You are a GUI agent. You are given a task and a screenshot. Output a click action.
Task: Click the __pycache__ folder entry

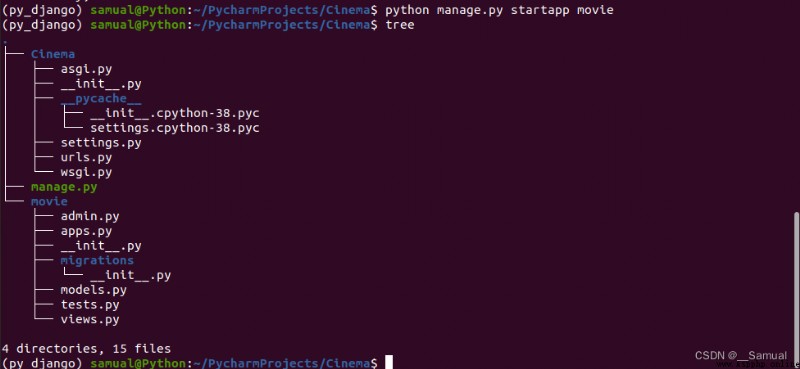pyautogui.click(x=101, y=99)
